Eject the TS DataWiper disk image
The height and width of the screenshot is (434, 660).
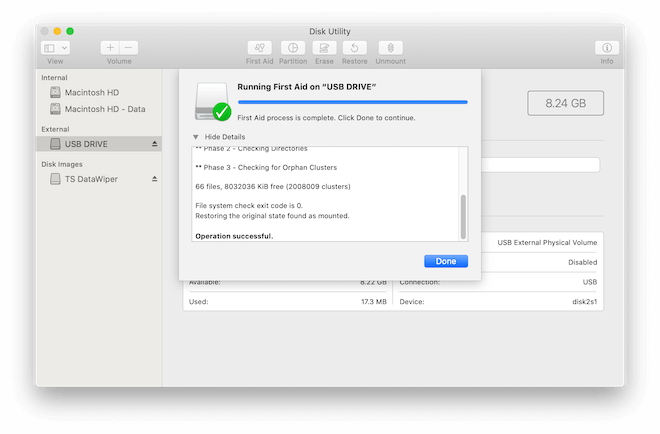click(x=154, y=179)
